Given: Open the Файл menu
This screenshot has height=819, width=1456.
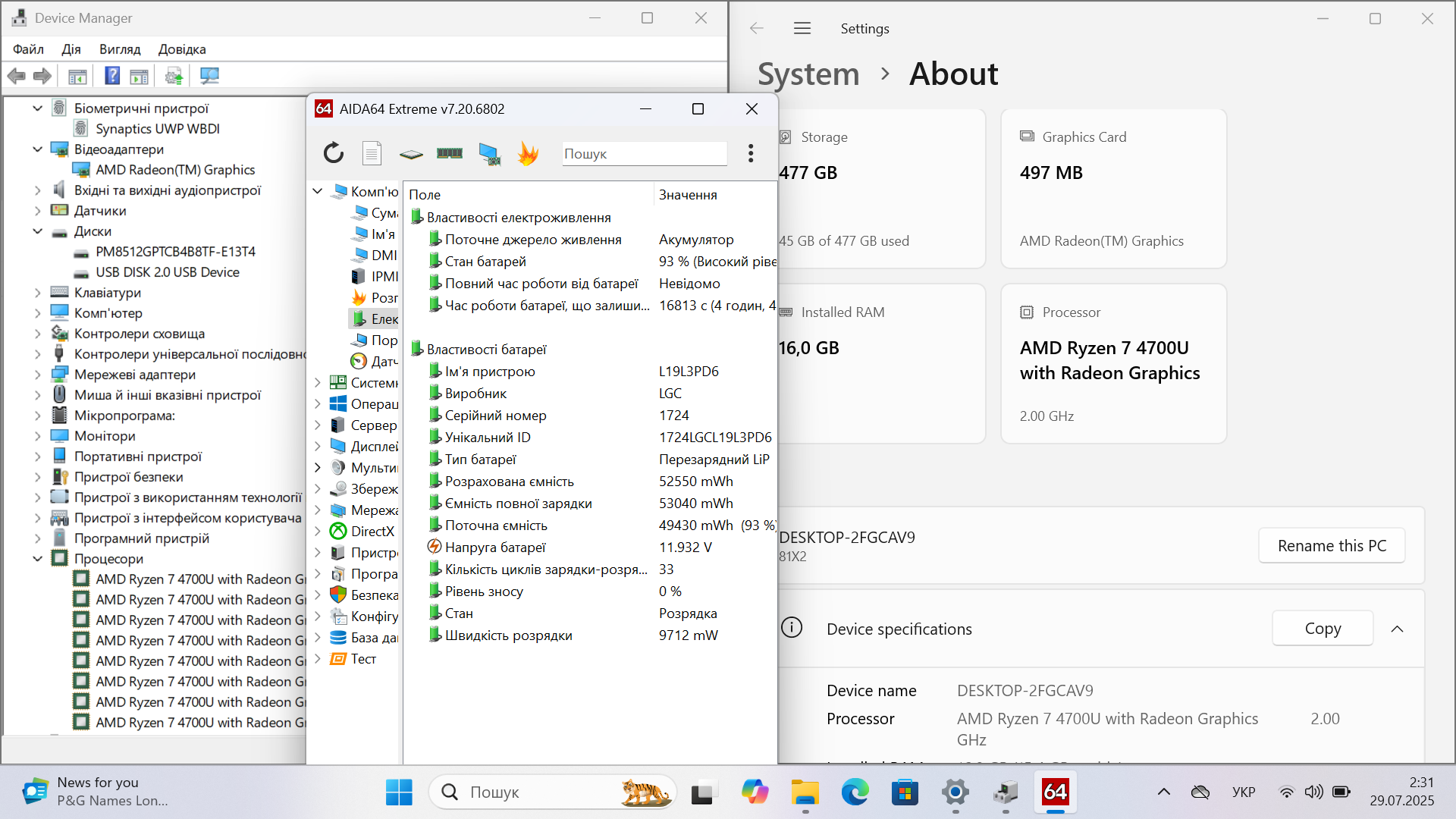Looking at the screenshot, I should coord(28,49).
